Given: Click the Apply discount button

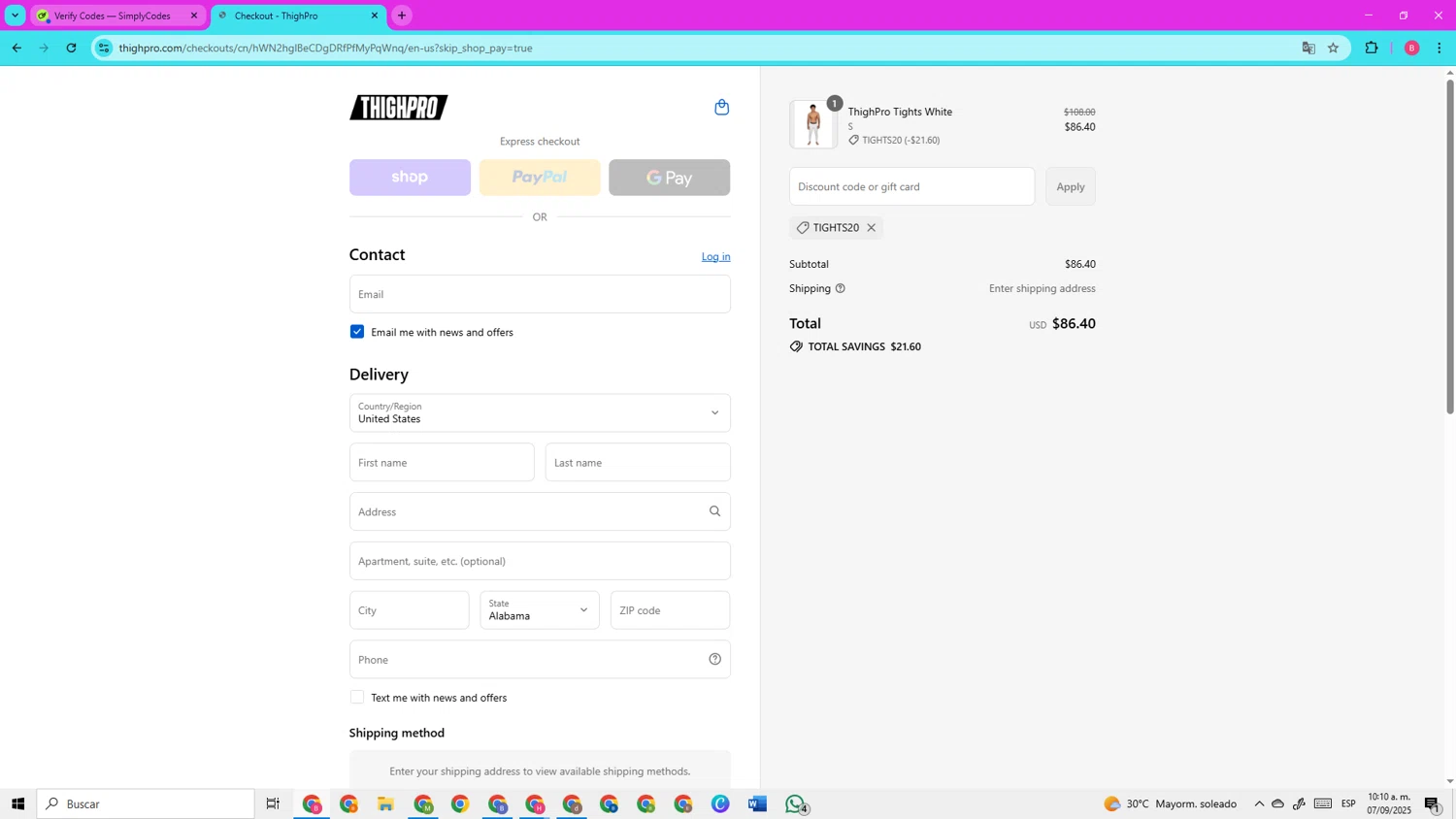Looking at the screenshot, I should tap(1071, 186).
